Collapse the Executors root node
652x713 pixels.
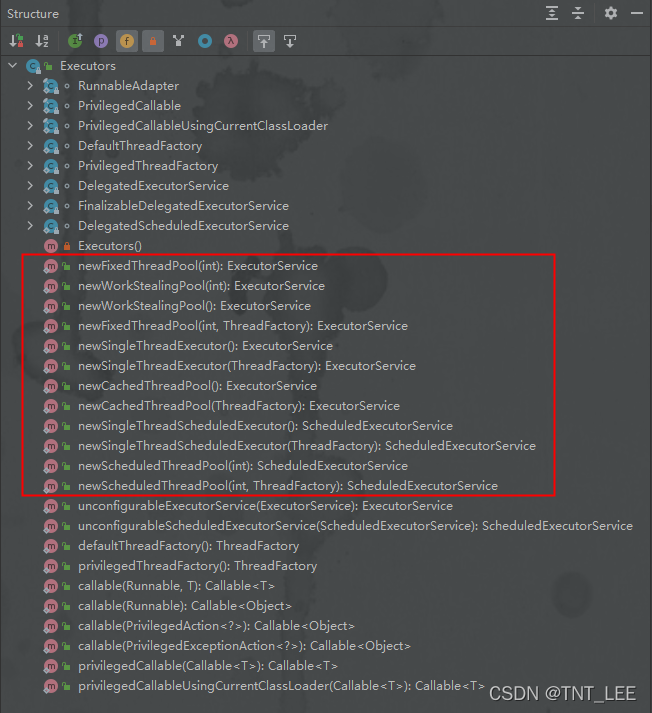pyautogui.click(x=13, y=65)
